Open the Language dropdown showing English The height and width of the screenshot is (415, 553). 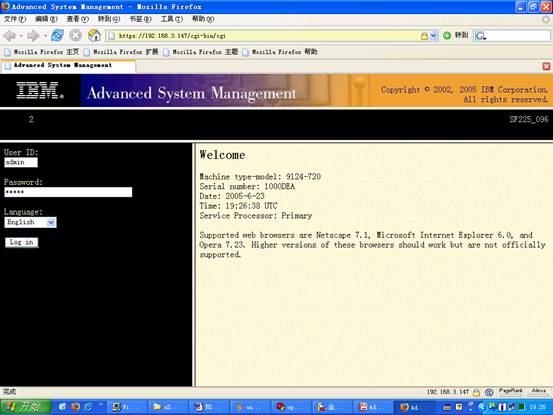tap(30, 222)
